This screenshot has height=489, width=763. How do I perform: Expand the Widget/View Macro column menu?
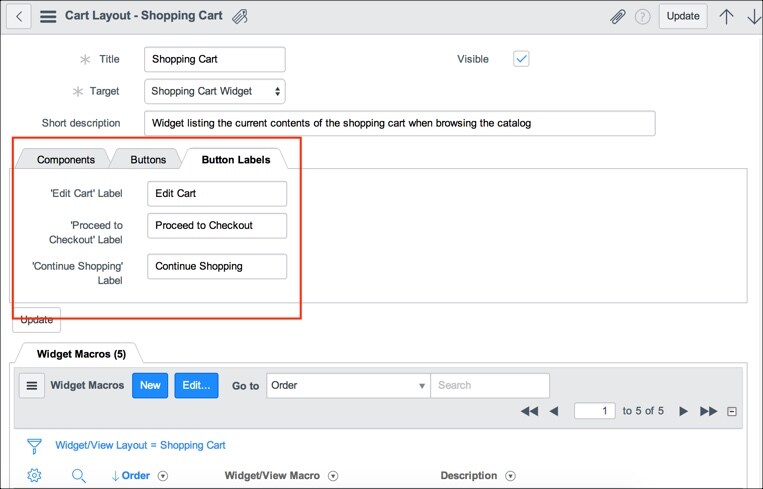[x=333, y=476]
